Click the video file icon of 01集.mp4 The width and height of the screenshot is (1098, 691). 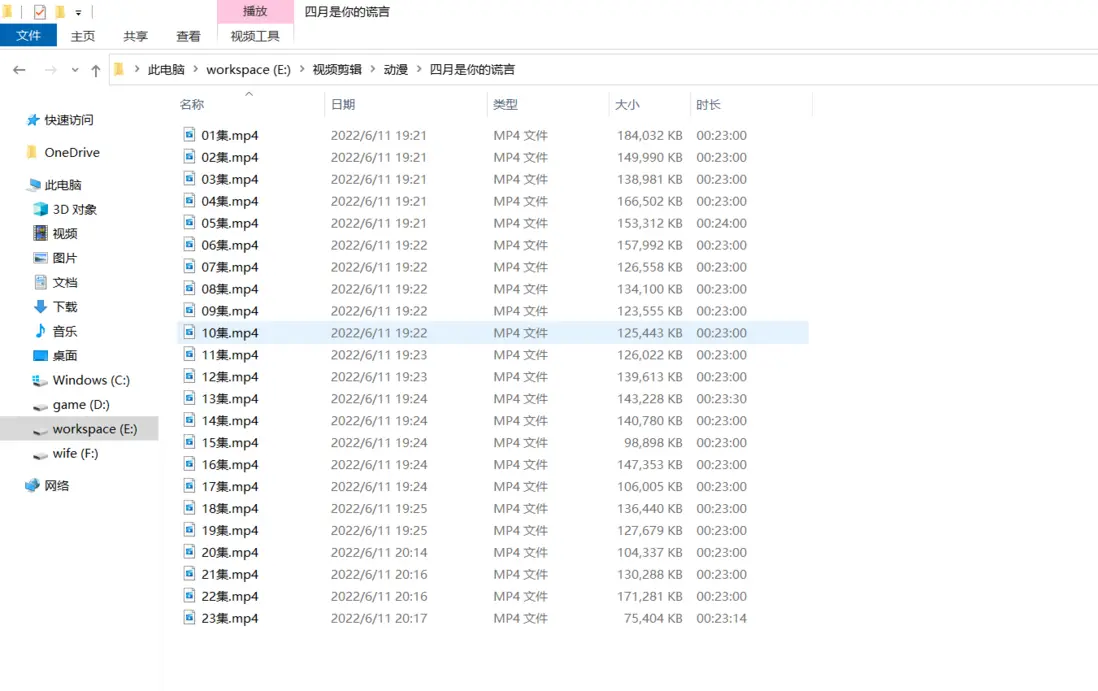pos(189,134)
